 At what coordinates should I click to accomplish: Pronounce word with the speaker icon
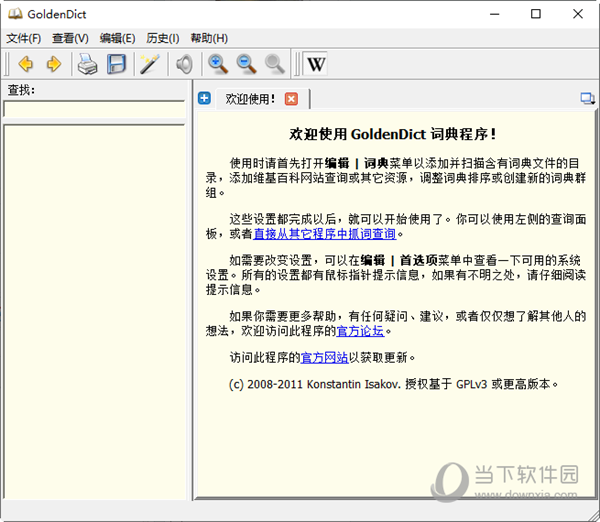click(x=184, y=64)
